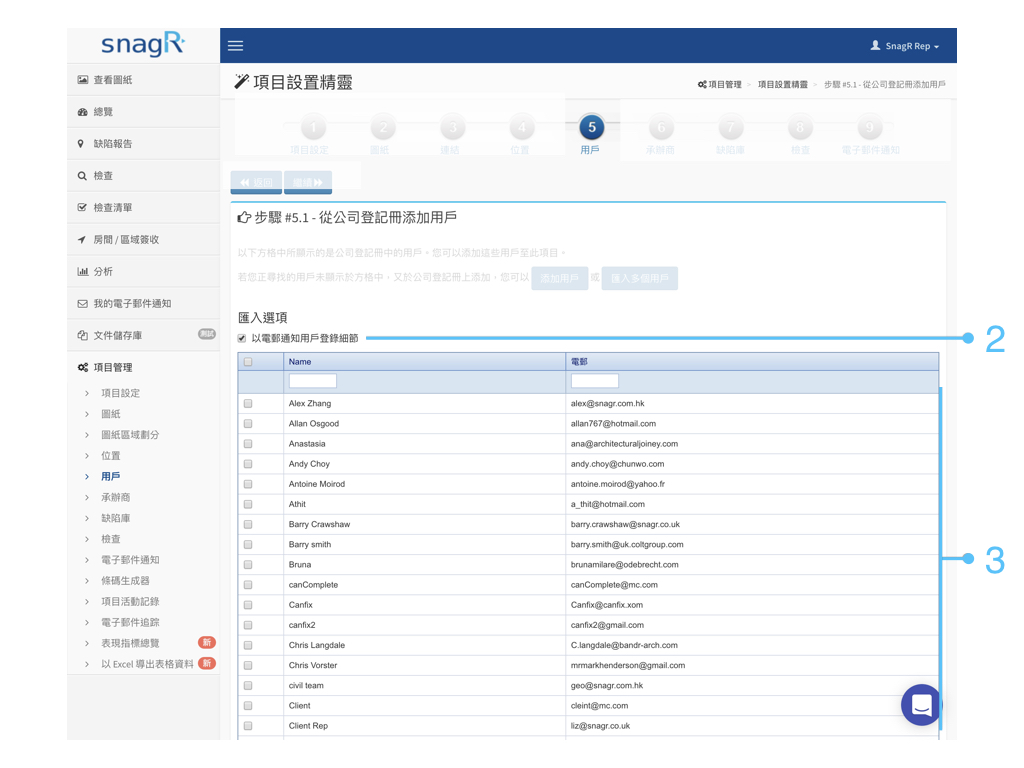The image size is (1024, 768).
Task: Click the 總覽 dashboard icon
Action: pyautogui.click(x=82, y=112)
